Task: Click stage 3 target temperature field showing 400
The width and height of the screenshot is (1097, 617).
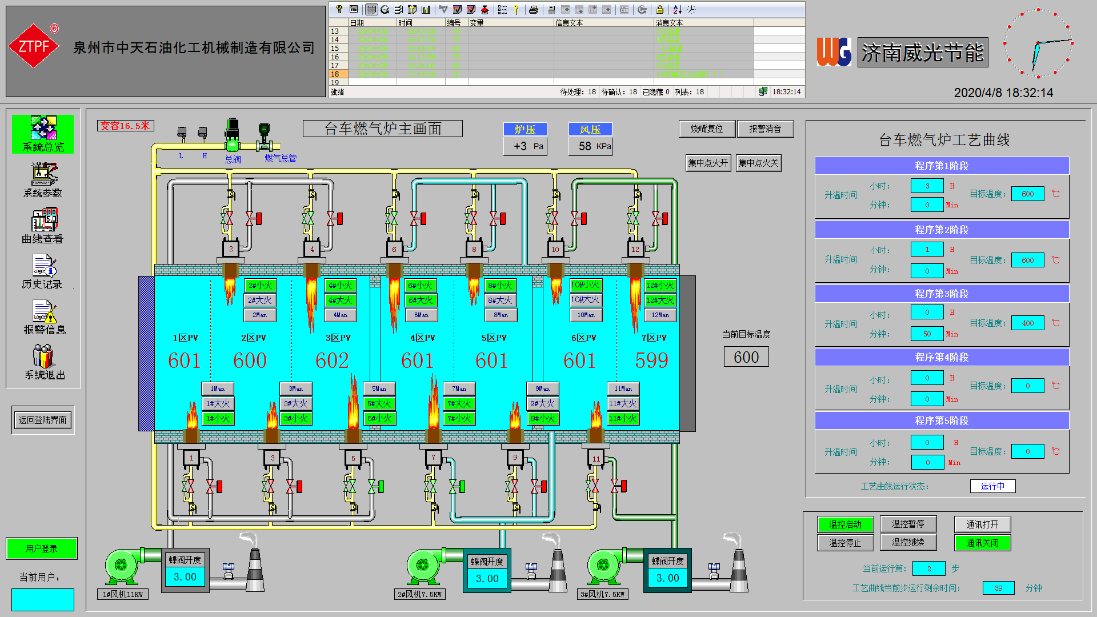Action: [1028, 322]
